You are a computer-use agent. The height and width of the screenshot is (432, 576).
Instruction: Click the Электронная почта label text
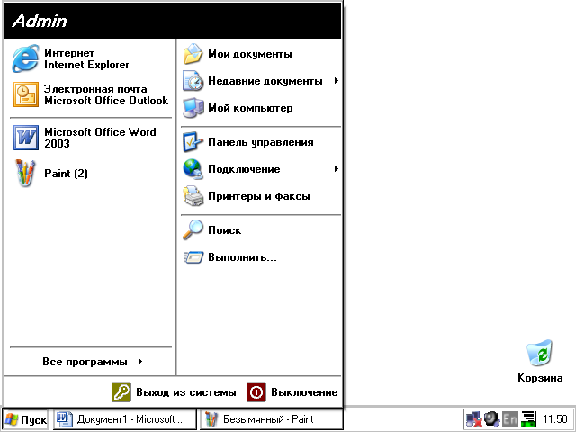click(96, 89)
